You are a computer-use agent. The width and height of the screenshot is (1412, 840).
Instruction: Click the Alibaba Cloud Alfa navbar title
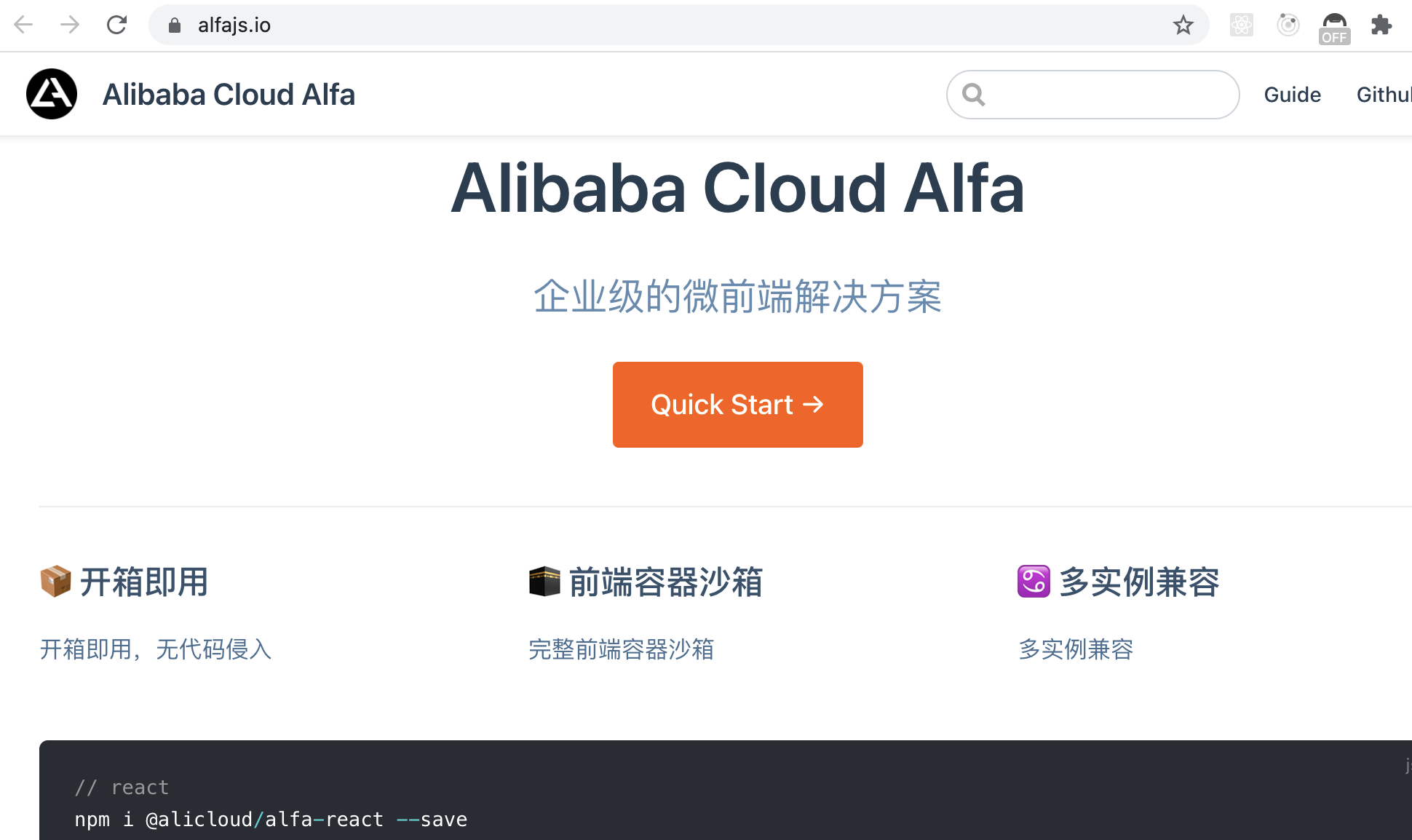pos(229,95)
